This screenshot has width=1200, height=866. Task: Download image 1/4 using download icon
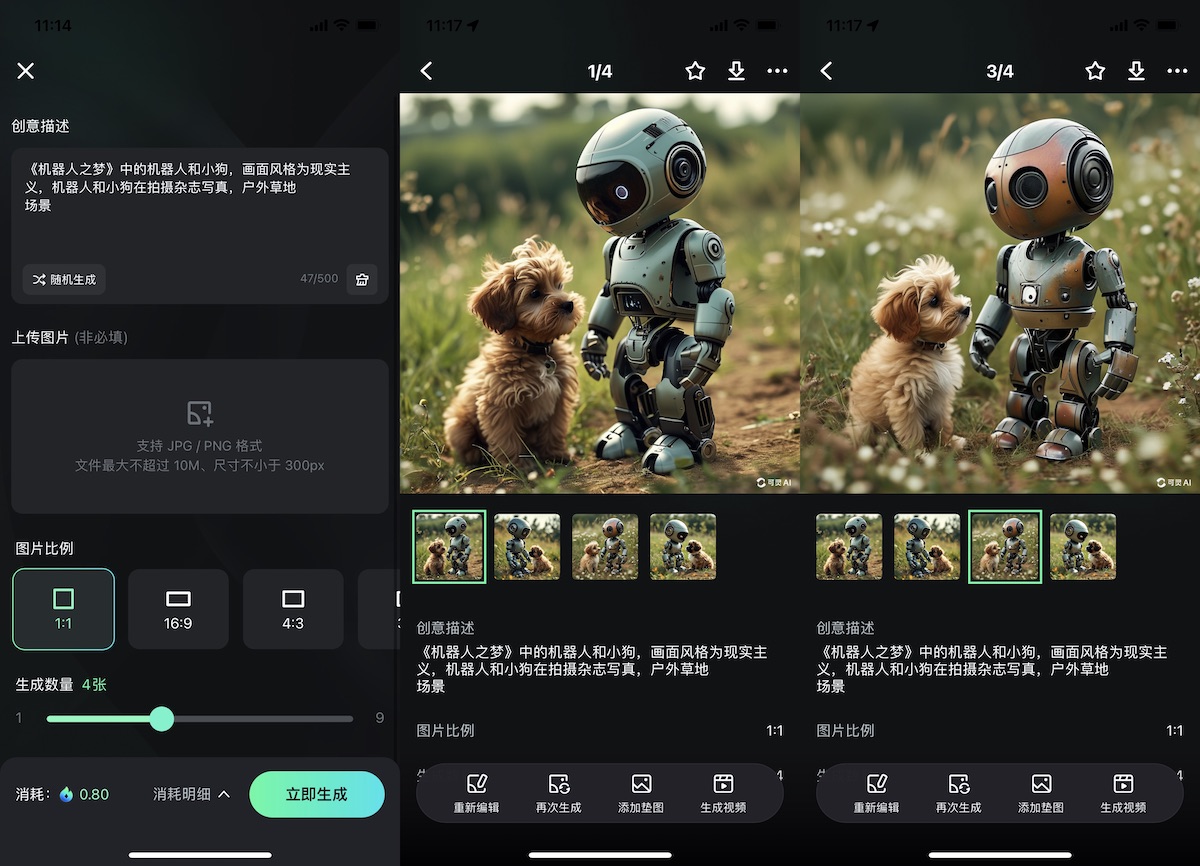(x=736, y=71)
